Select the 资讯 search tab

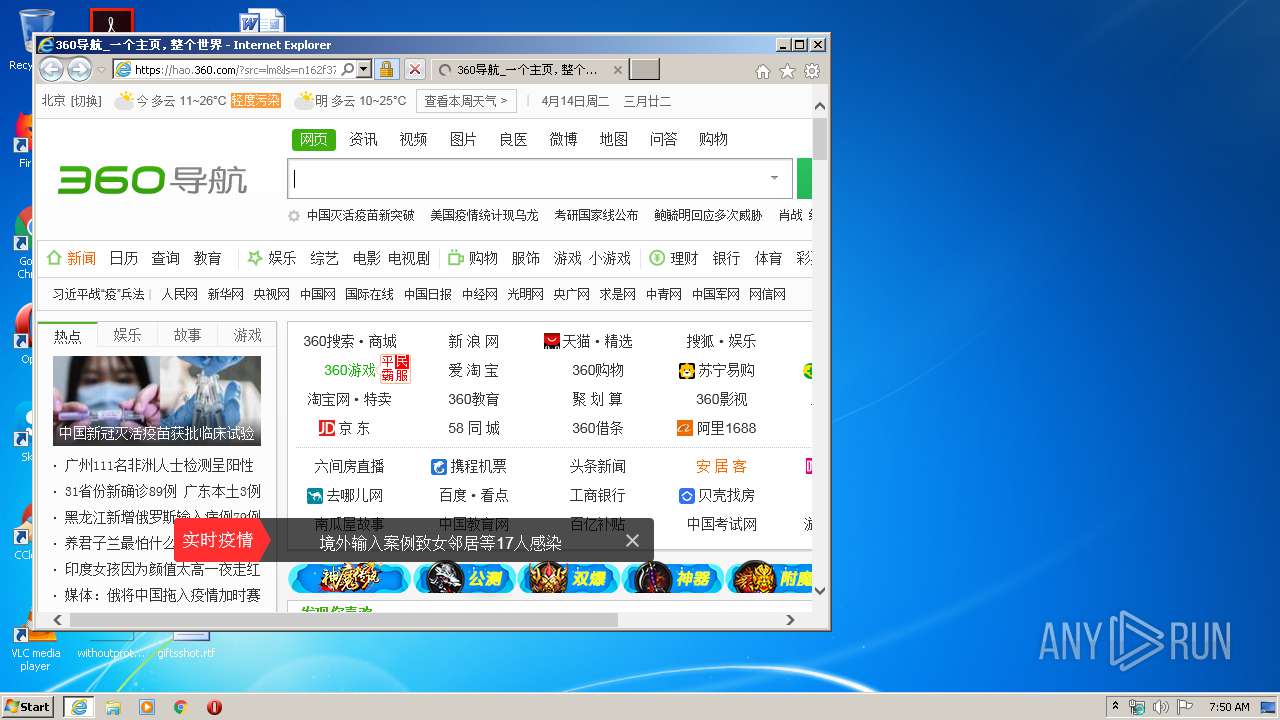point(363,139)
